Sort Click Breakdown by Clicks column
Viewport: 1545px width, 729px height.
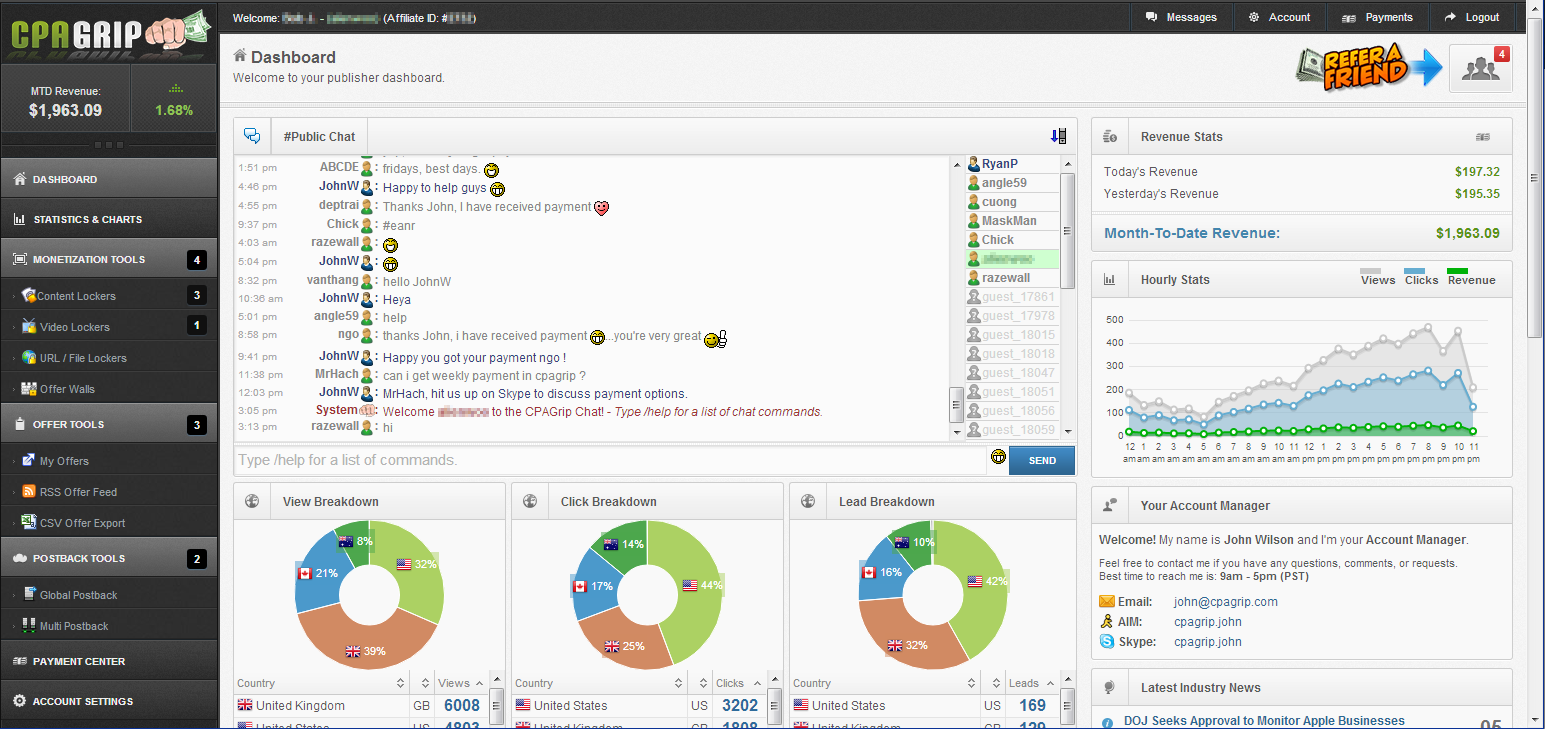coord(739,683)
